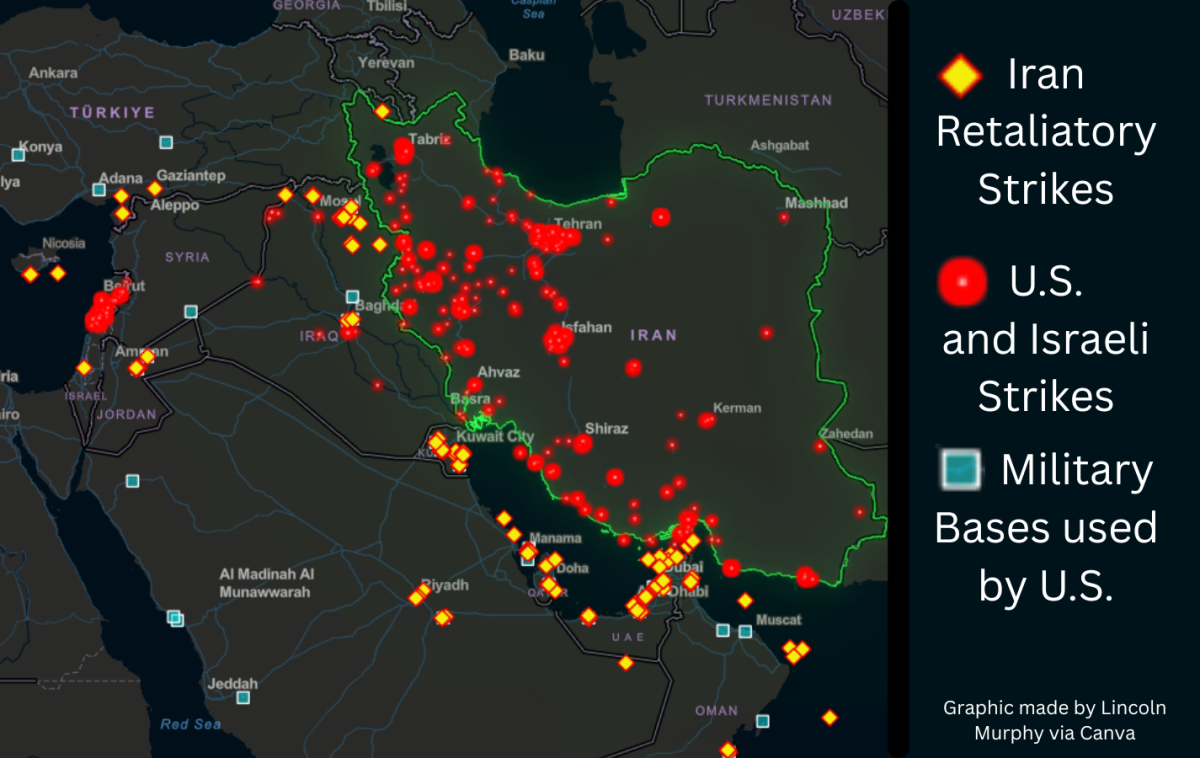The image size is (1200, 758).
Task: Click the yellow diamond marker in the sea east of Oman
Action: (x=829, y=717)
